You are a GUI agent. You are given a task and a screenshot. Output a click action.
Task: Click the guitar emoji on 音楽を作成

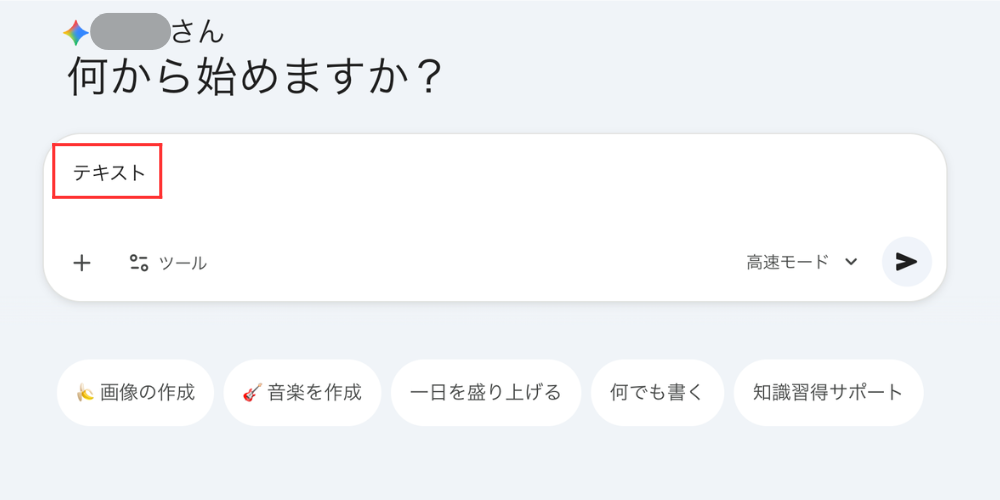click(252, 393)
